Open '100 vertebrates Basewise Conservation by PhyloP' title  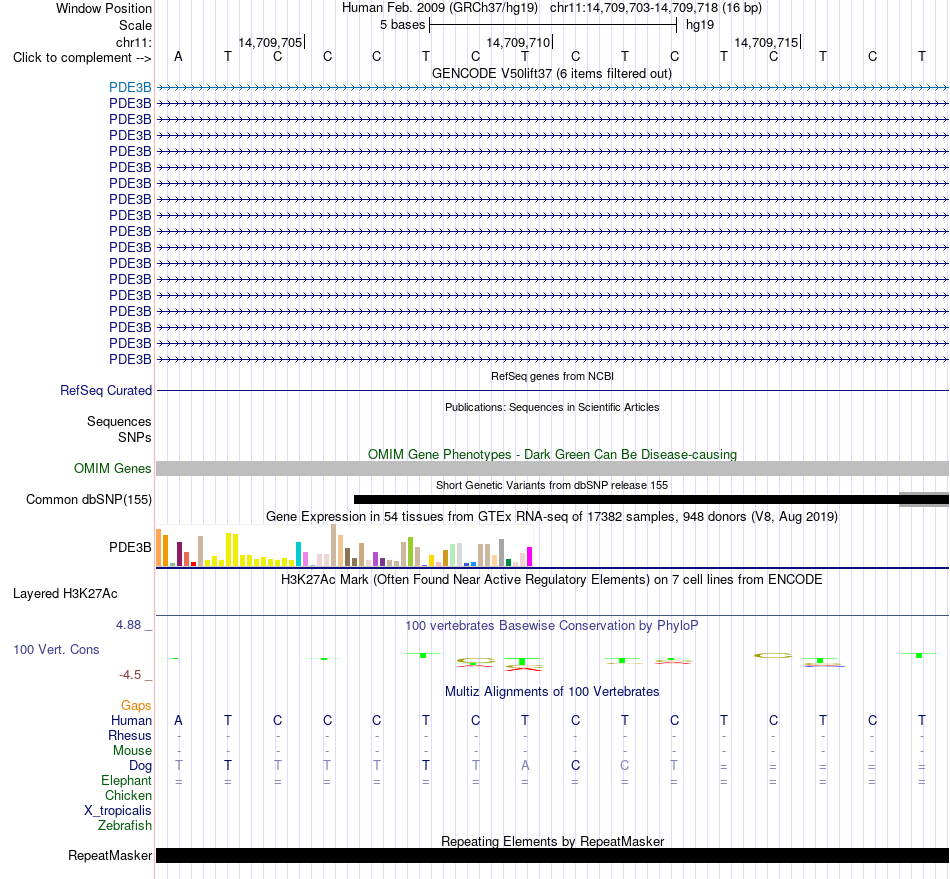(x=551, y=625)
